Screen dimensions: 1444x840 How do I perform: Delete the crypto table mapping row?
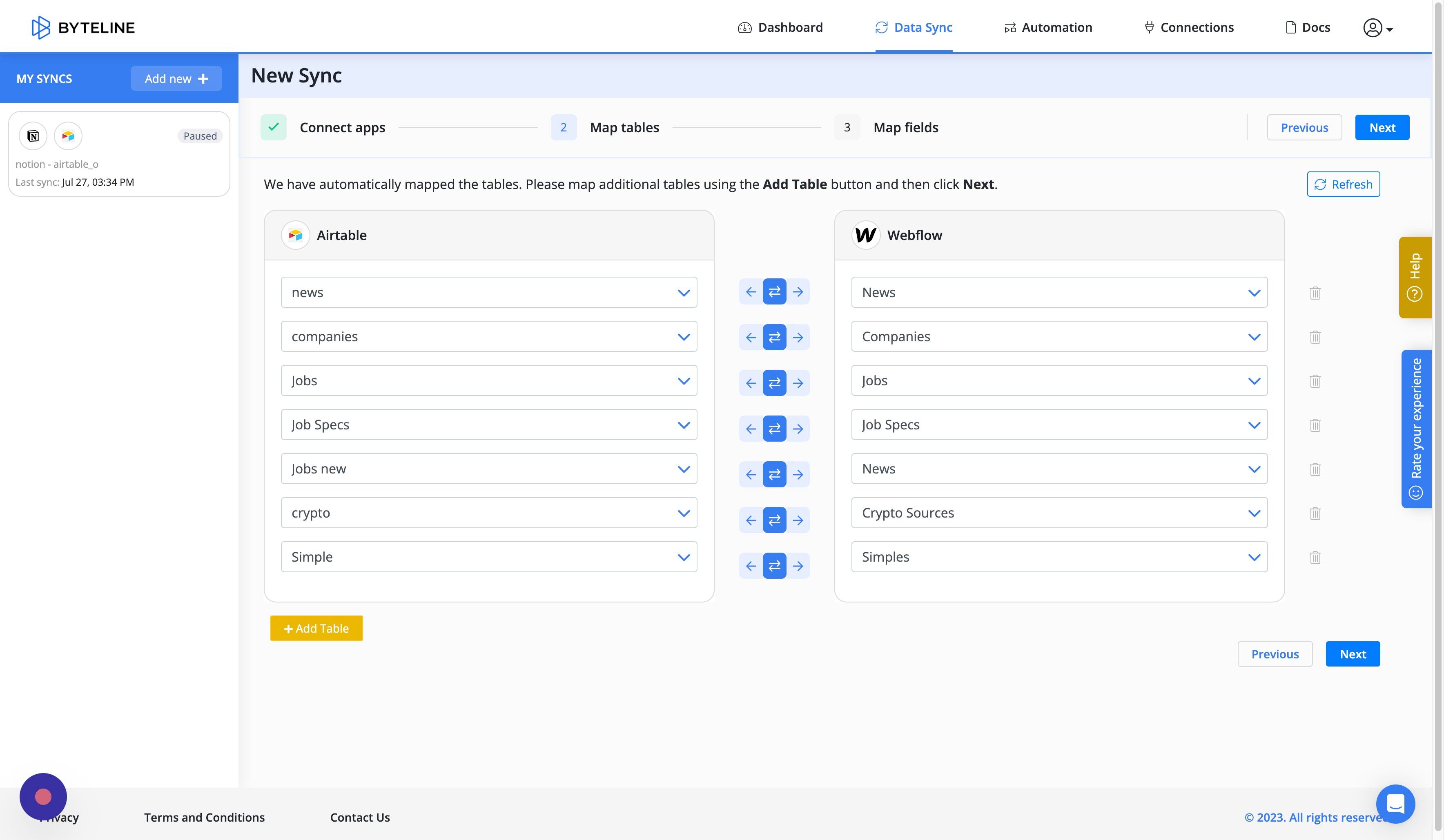point(1315,513)
